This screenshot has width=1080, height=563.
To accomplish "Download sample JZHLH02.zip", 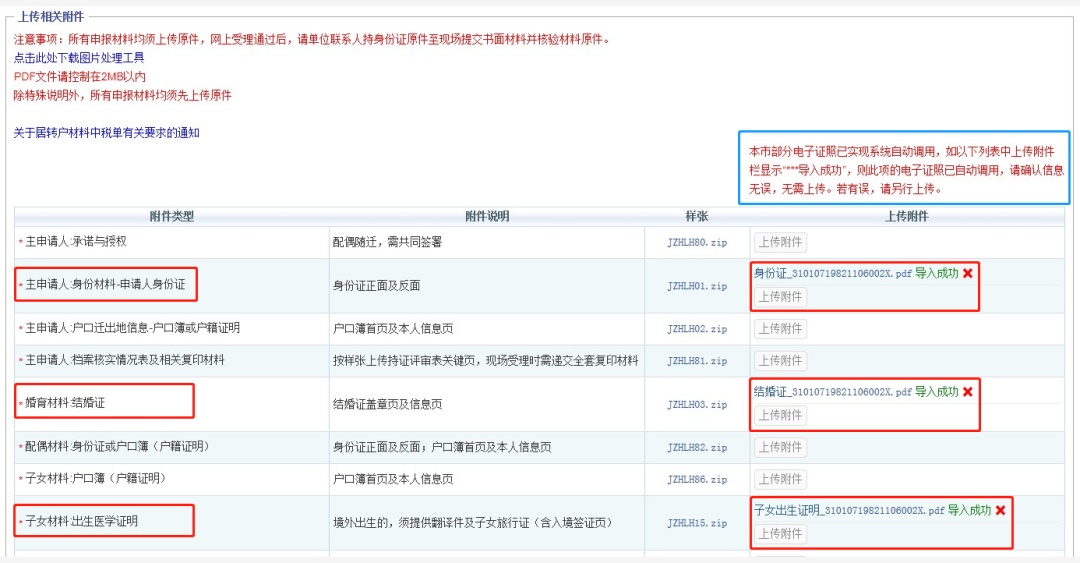I will tap(697, 329).
